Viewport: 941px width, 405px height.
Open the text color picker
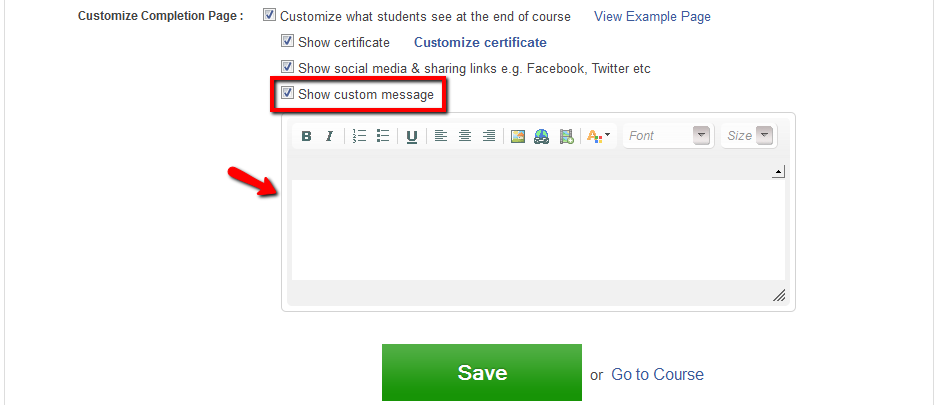(598, 136)
